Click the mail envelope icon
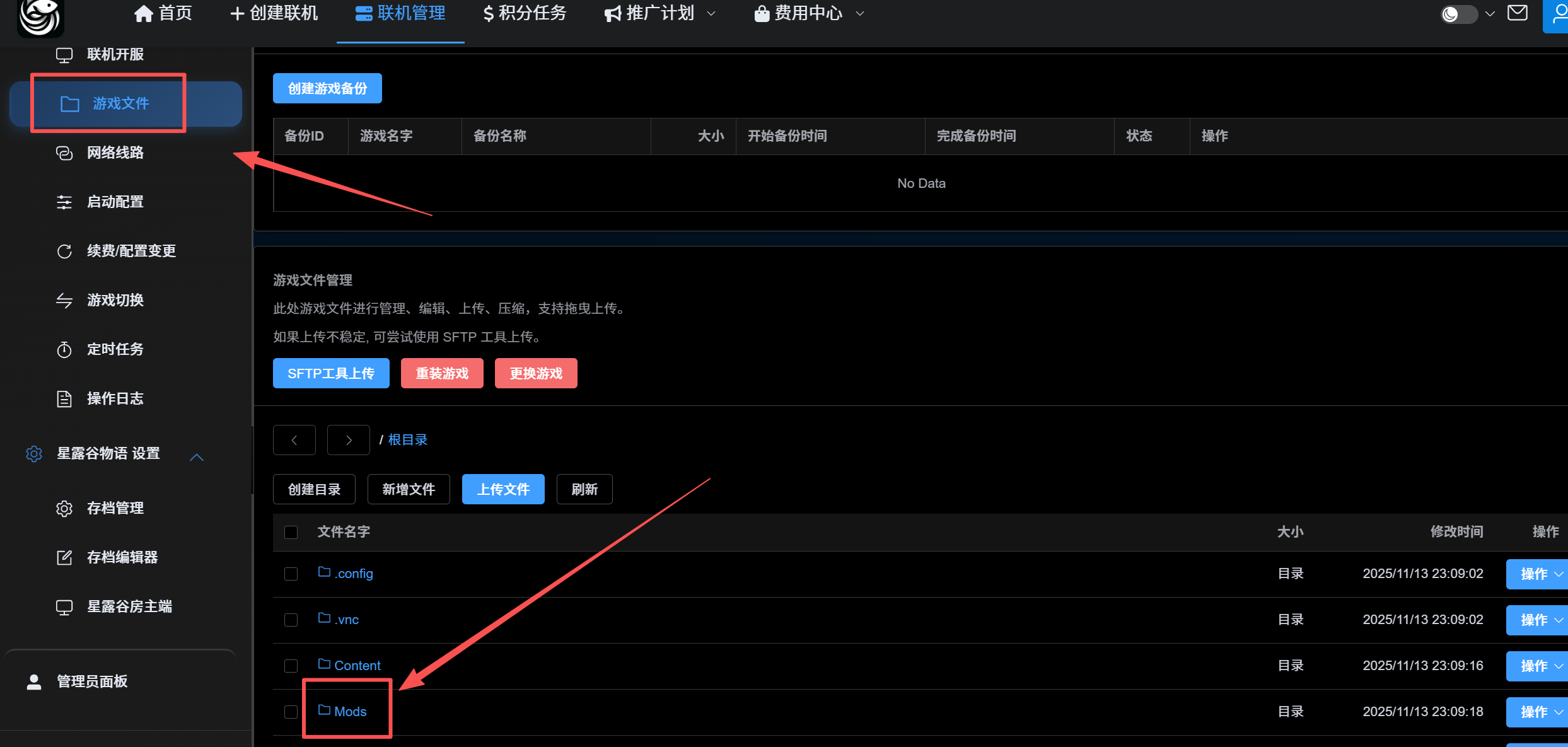Screen dimensions: 1568x747 tap(1517, 13)
